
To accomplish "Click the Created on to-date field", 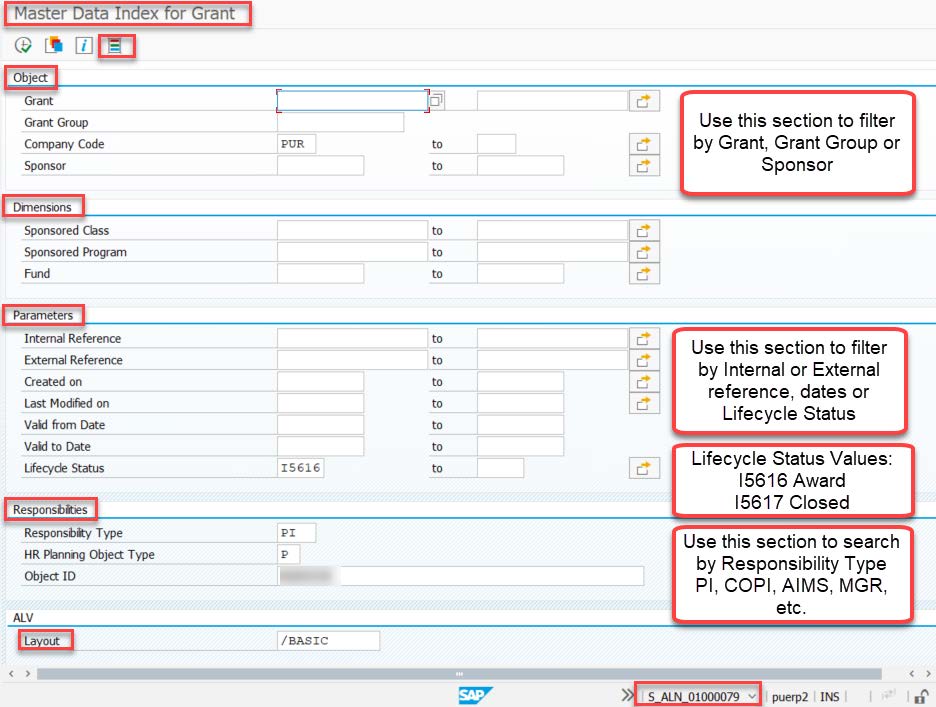I will (521, 382).
